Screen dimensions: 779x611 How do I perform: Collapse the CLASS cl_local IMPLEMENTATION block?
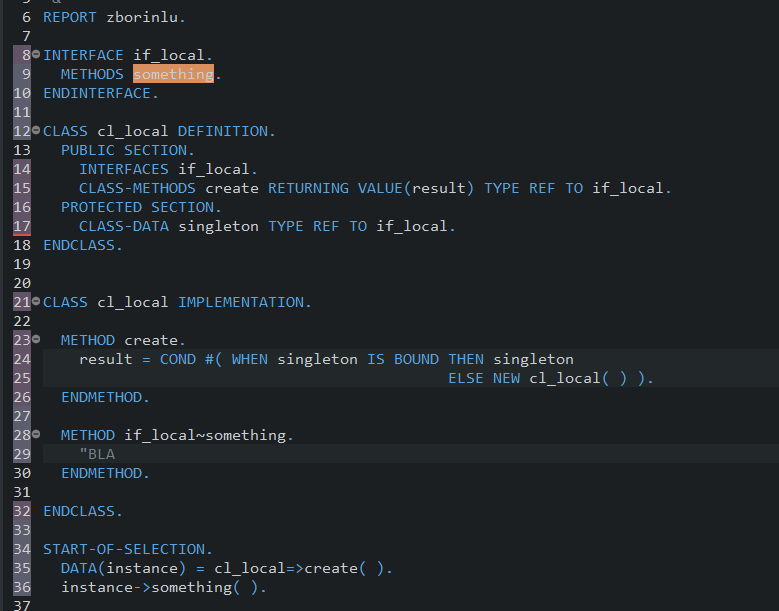click(36, 301)
